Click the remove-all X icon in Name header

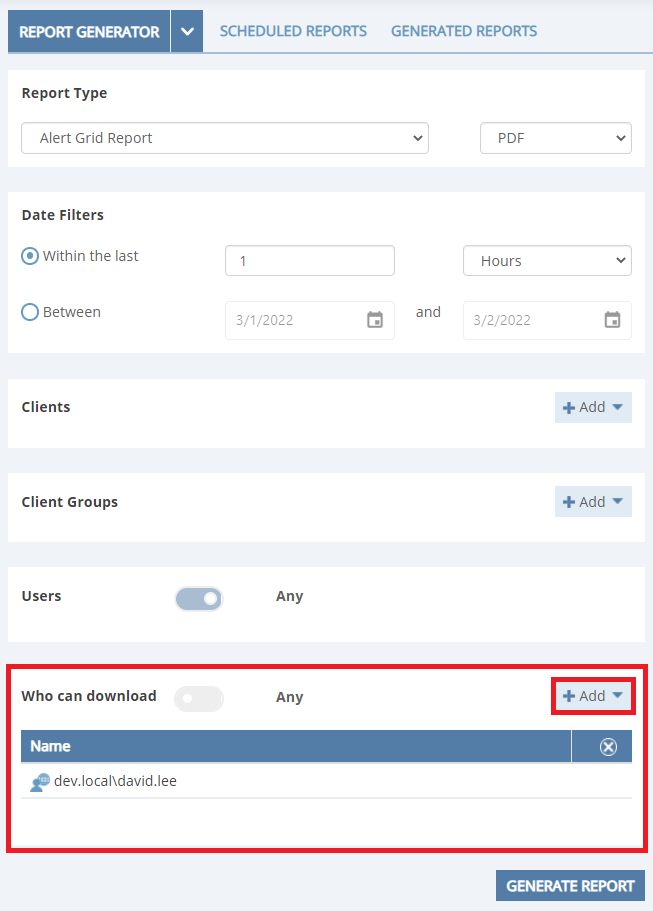(x=608, y=747)
